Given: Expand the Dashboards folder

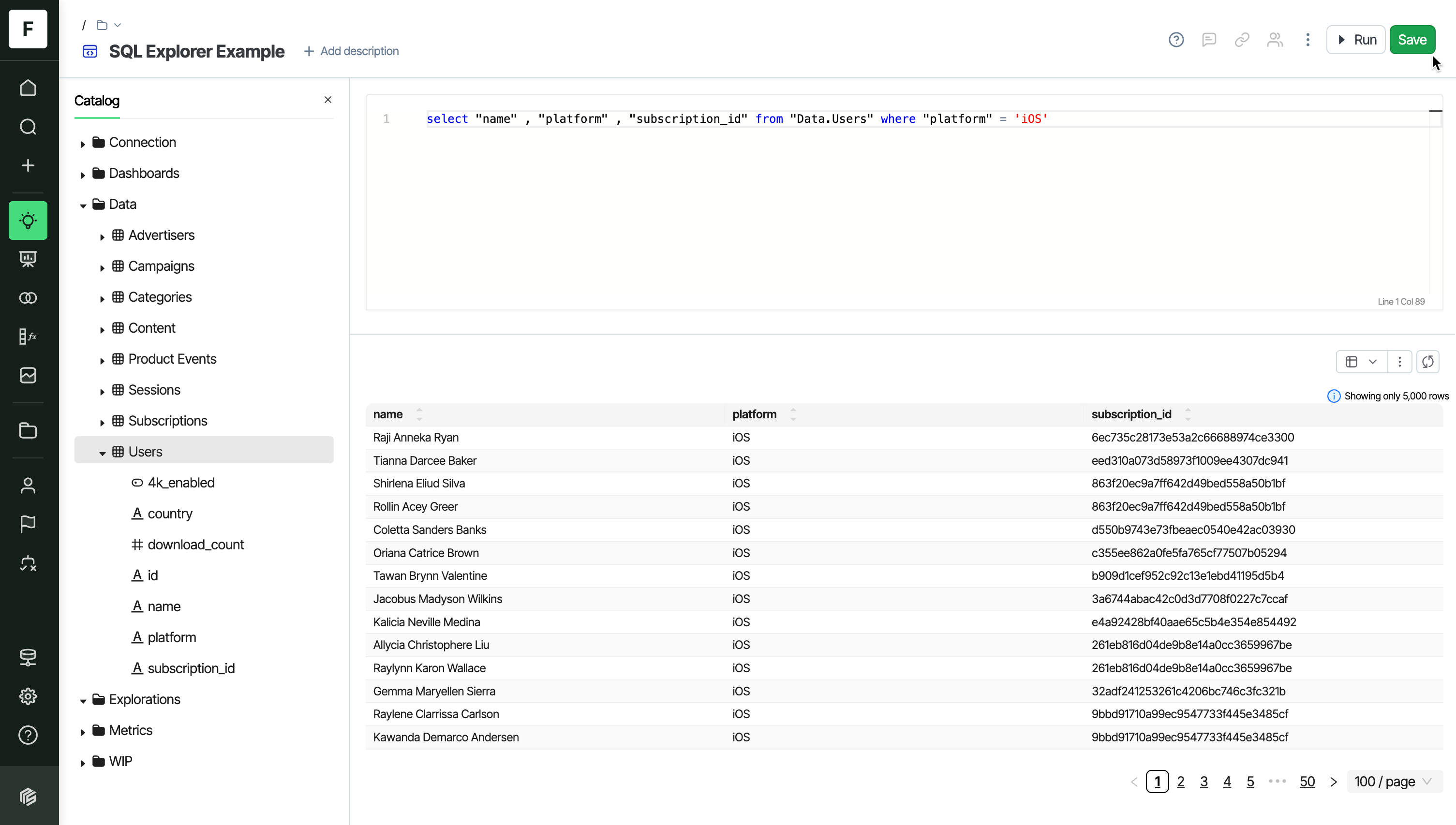Looking at the screenshot, I should (x=83, y=175).
